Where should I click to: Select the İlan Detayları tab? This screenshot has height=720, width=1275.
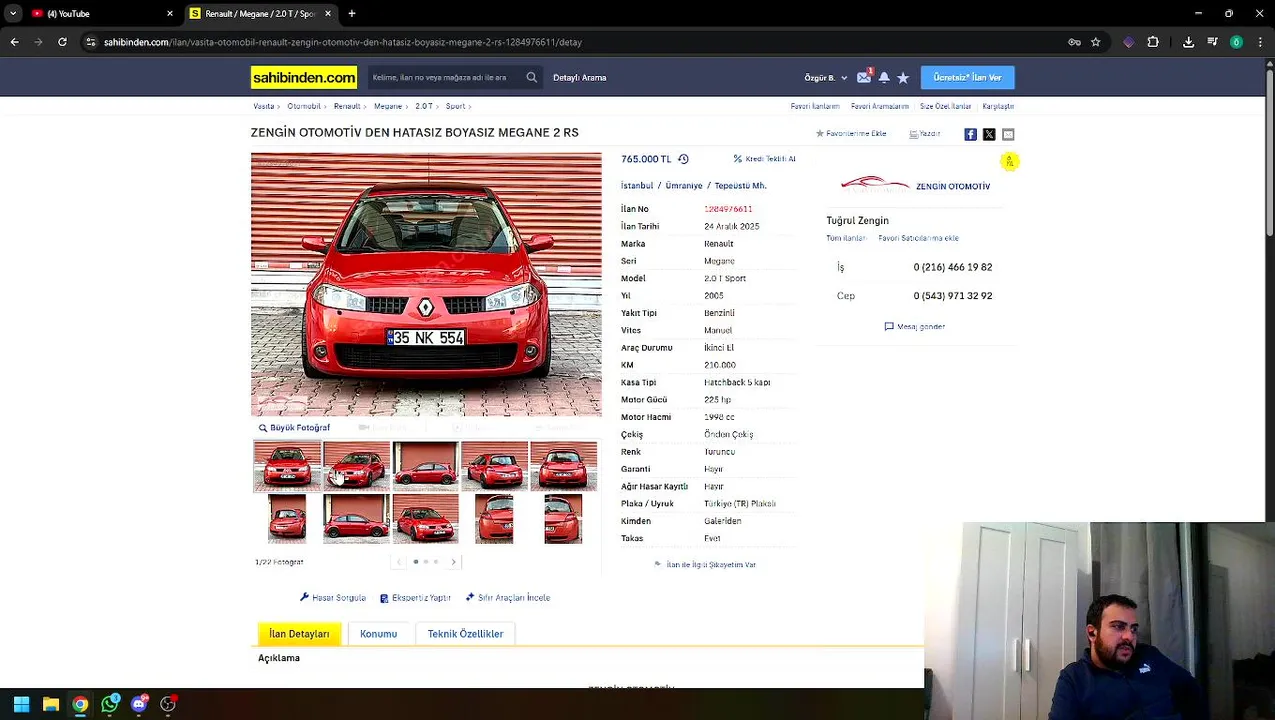(299, 634)
